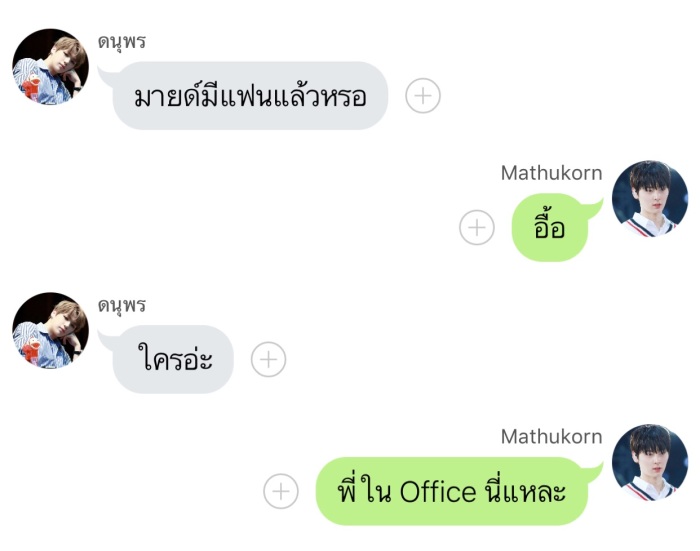Screen dimensions: 700x551
Task: Select the green อื้อ message bubble
Action: coord(556,227)
